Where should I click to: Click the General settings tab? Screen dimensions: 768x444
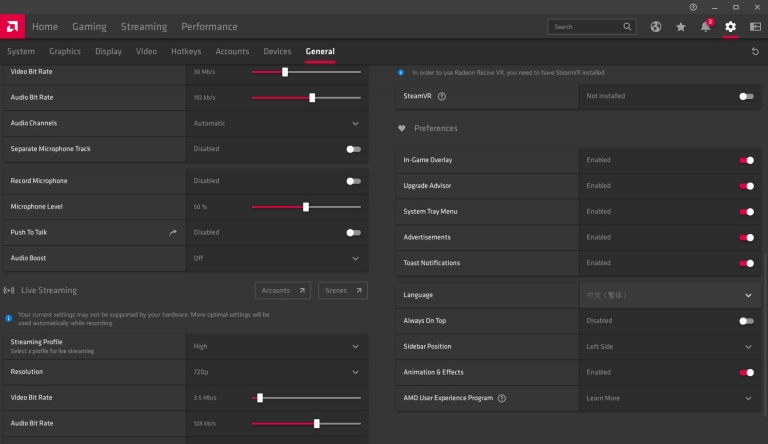[320, 51]
